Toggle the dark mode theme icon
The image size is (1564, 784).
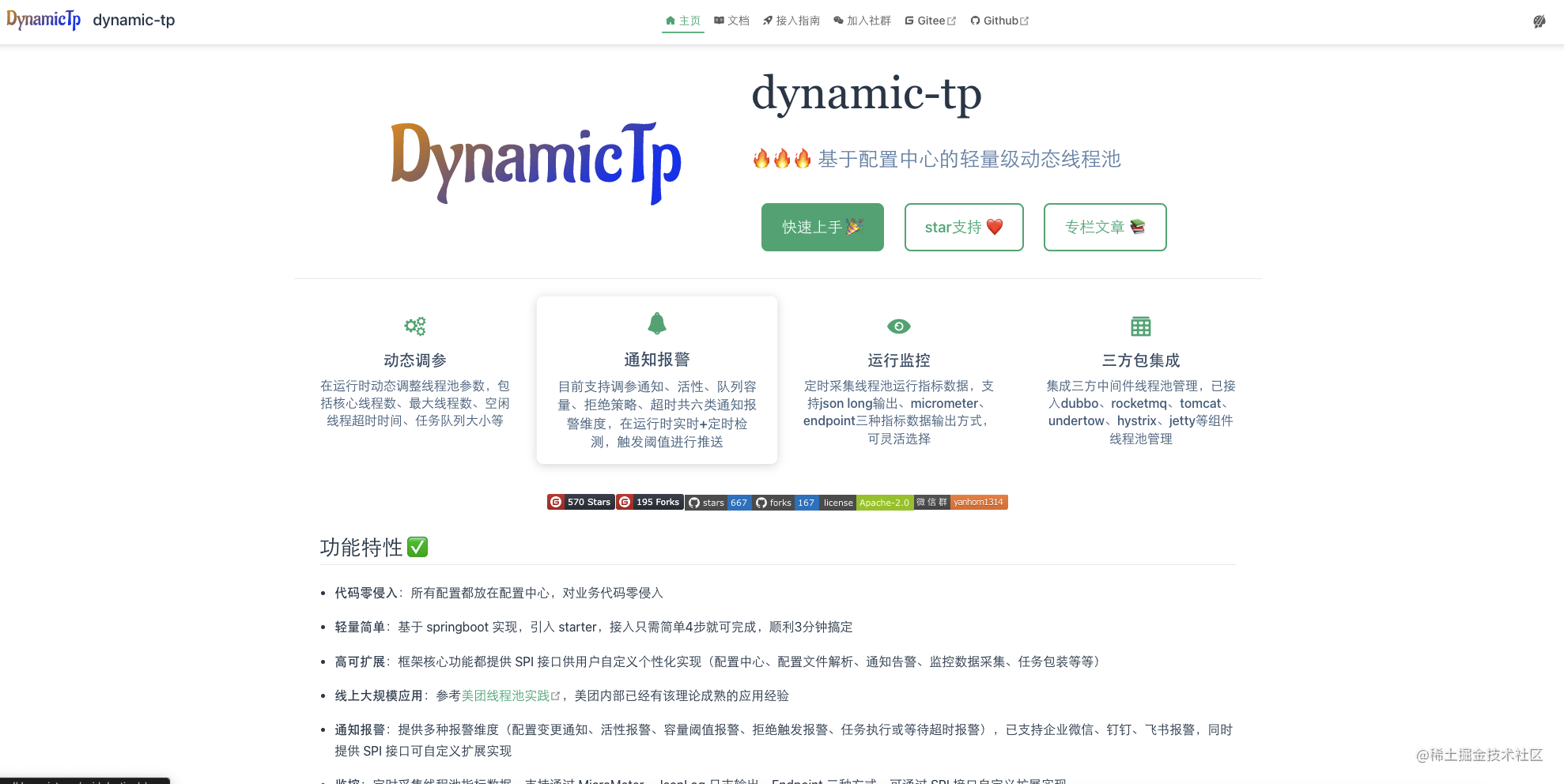[1539, 21]
